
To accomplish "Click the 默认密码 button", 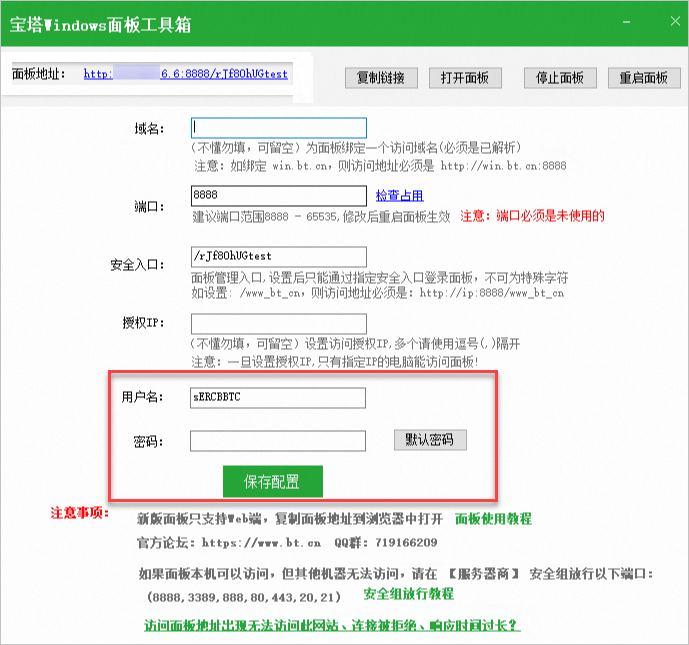I will pyautogui.click(x=430, y=440).
